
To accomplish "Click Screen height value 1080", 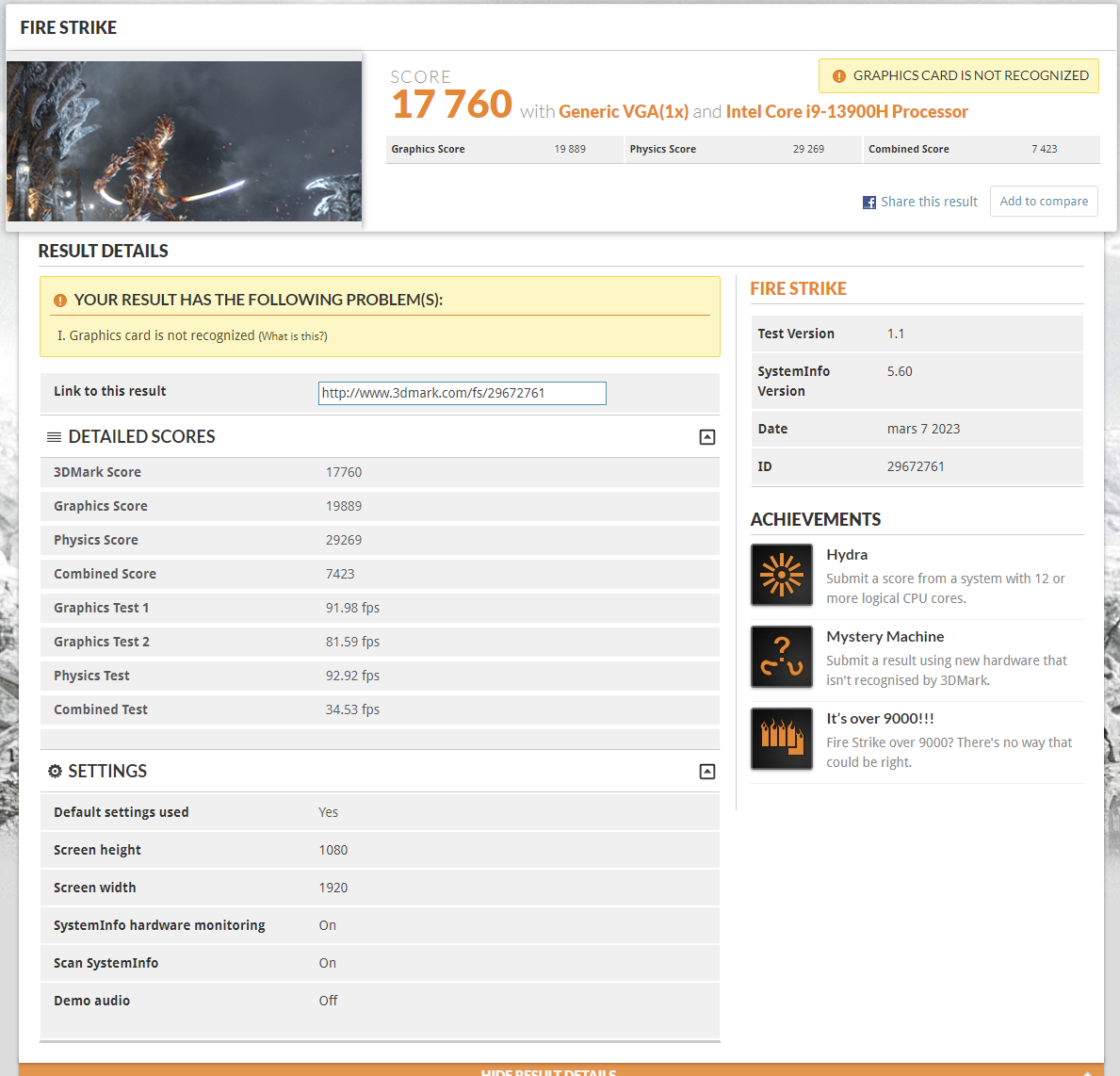I will [333, 850].
